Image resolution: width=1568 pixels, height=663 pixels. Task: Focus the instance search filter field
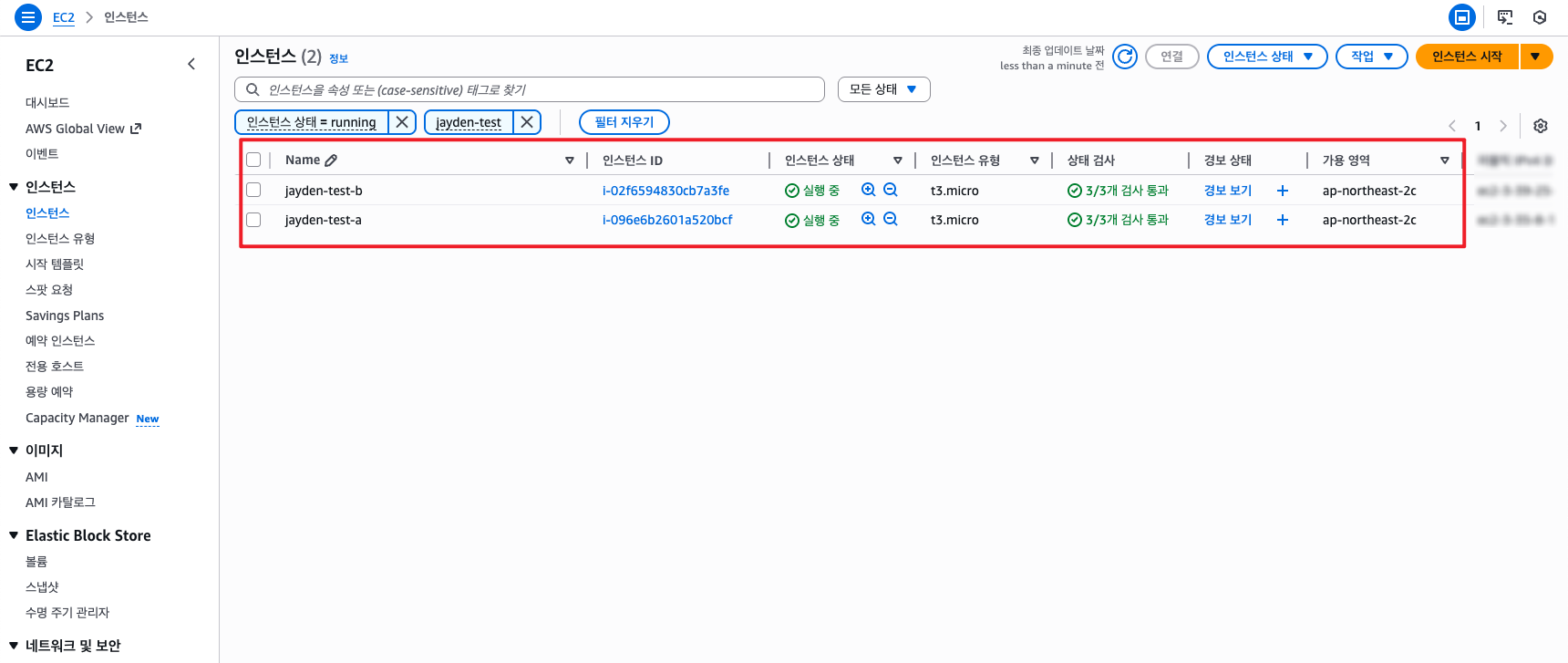tap(530, 89)
